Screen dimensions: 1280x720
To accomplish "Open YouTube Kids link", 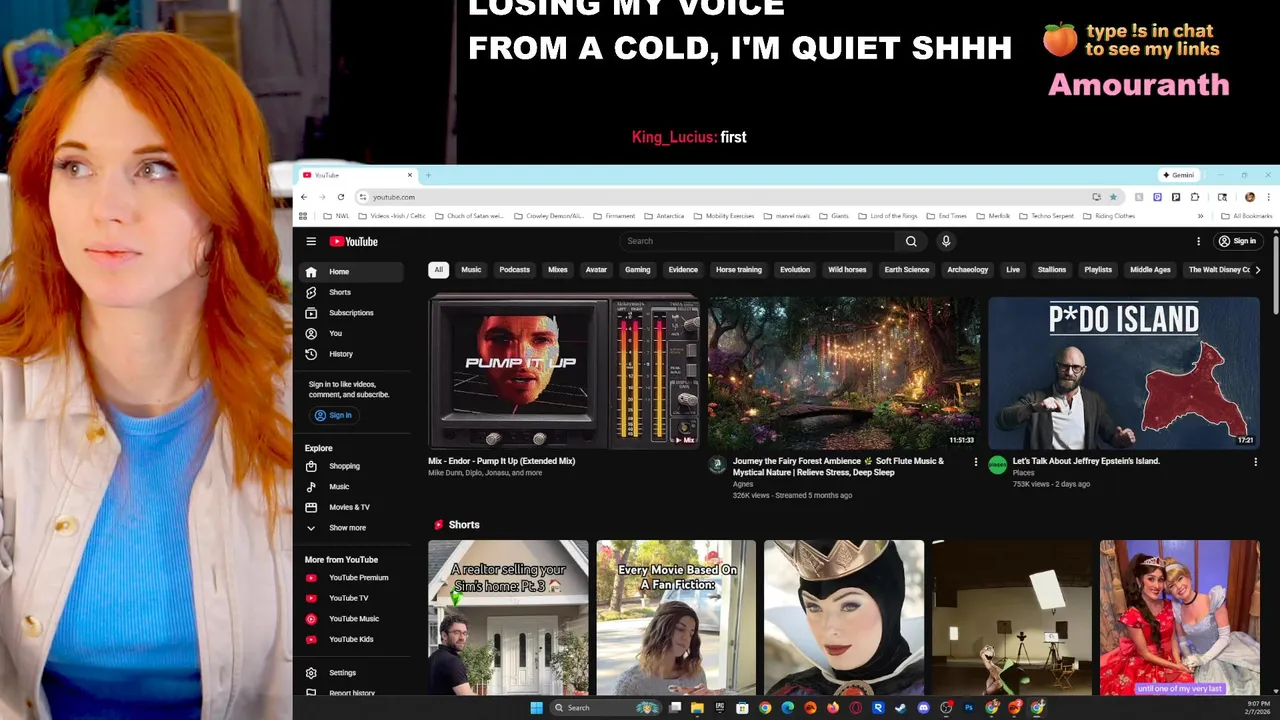I will [x=353, y=639].
